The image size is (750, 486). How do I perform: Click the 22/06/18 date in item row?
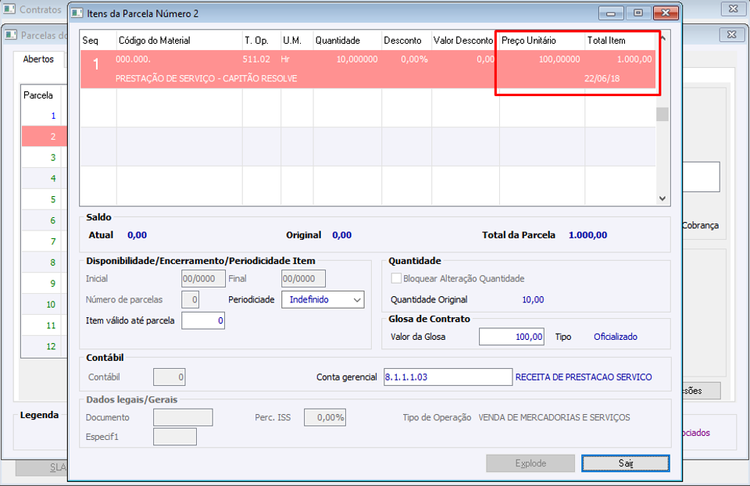(x=602, y=78)
